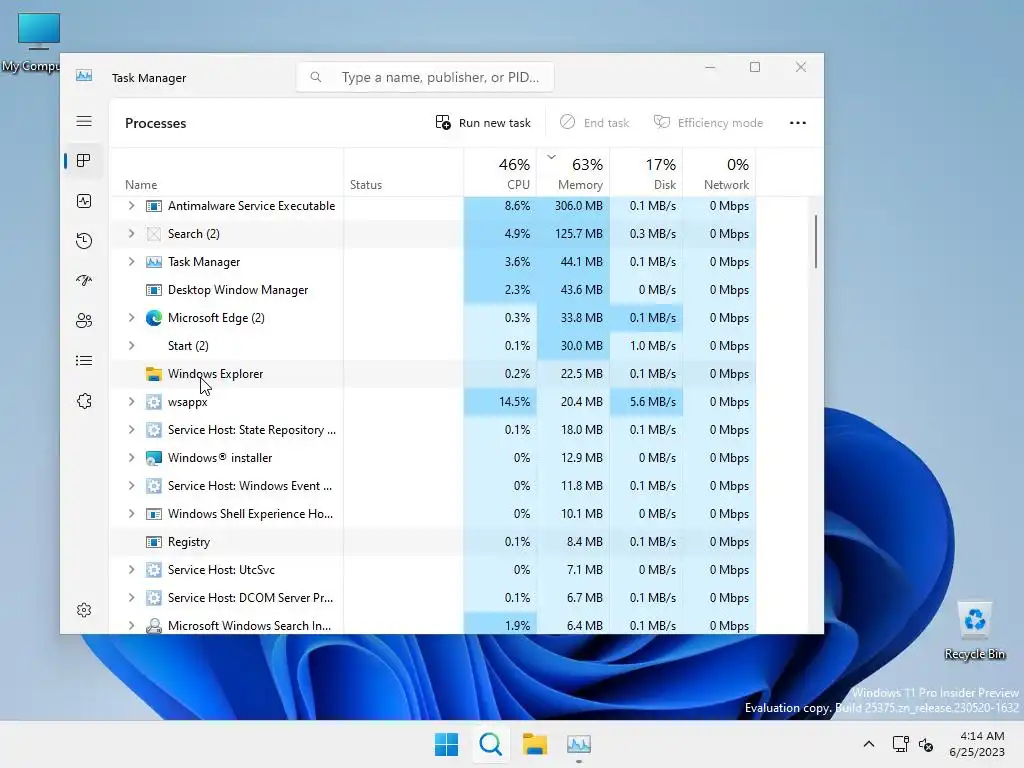Expand the Task Manager process group
The height and width of the screenshot is (768, 1024).
131,262
